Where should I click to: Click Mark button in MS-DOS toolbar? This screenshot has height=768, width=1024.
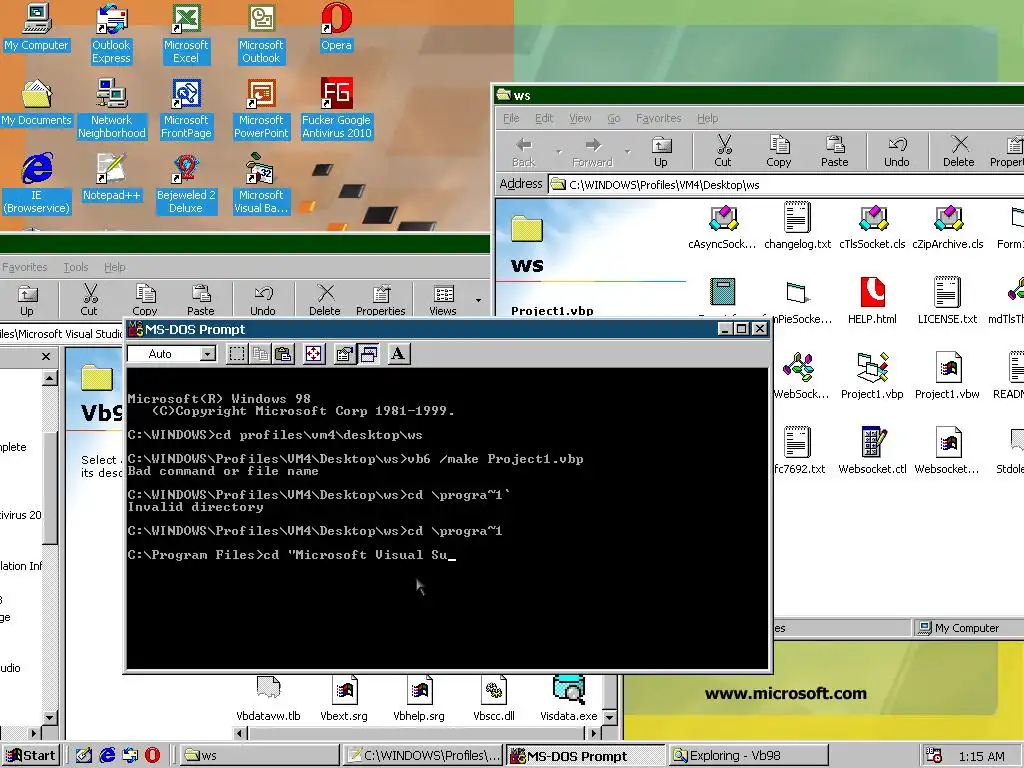coord(237,354)
